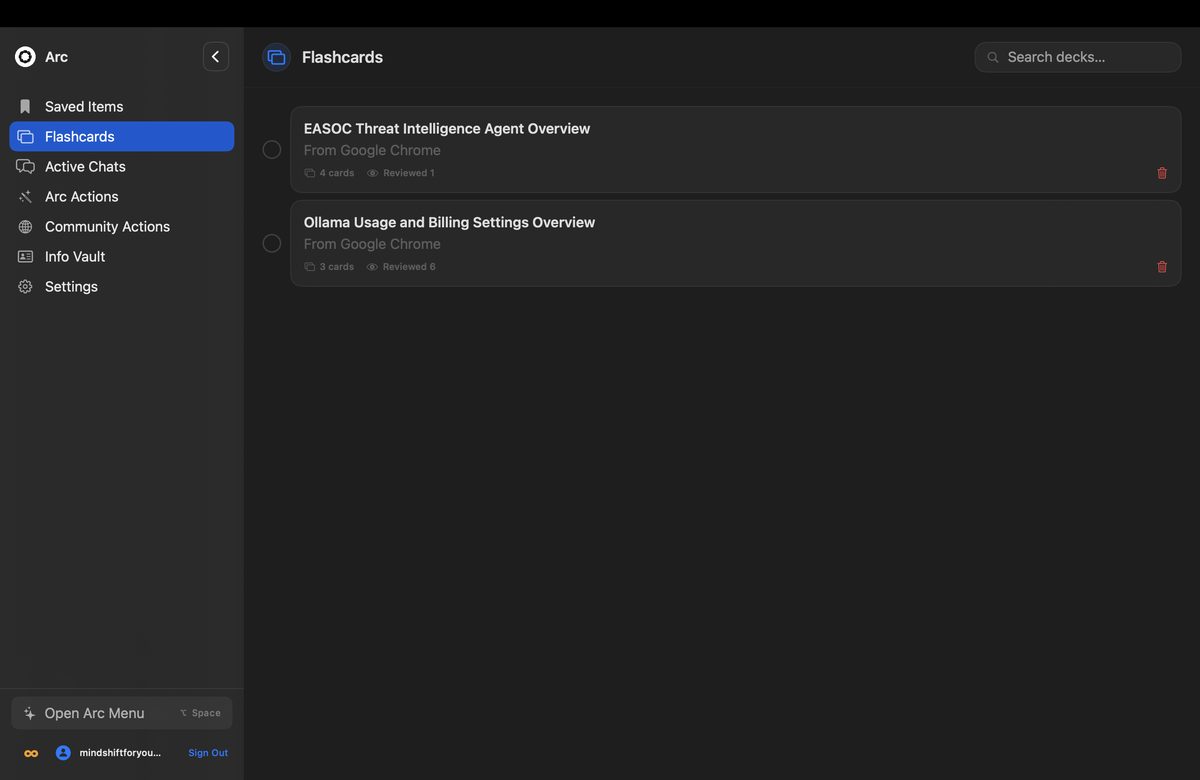The image size is (1200, 780).
Task: Click the mindshiftforyou account name
Action: point(120,753)
